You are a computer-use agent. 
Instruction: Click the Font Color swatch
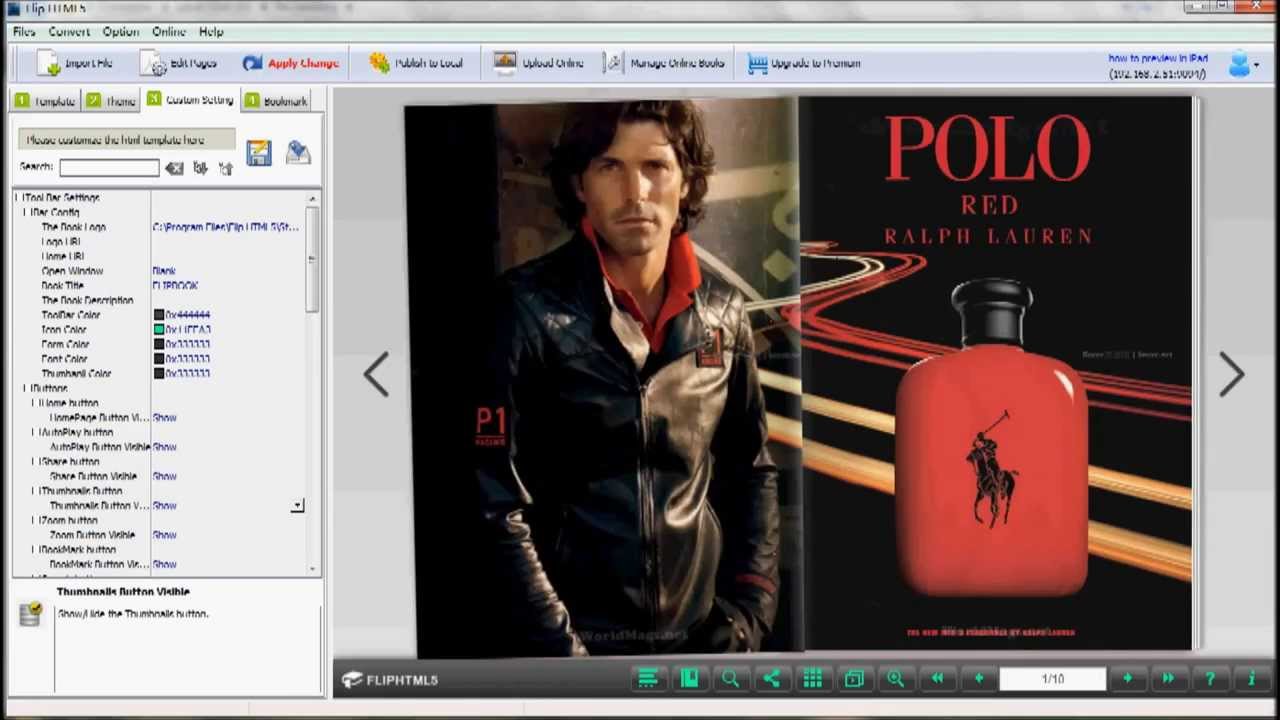click(159, 359)
